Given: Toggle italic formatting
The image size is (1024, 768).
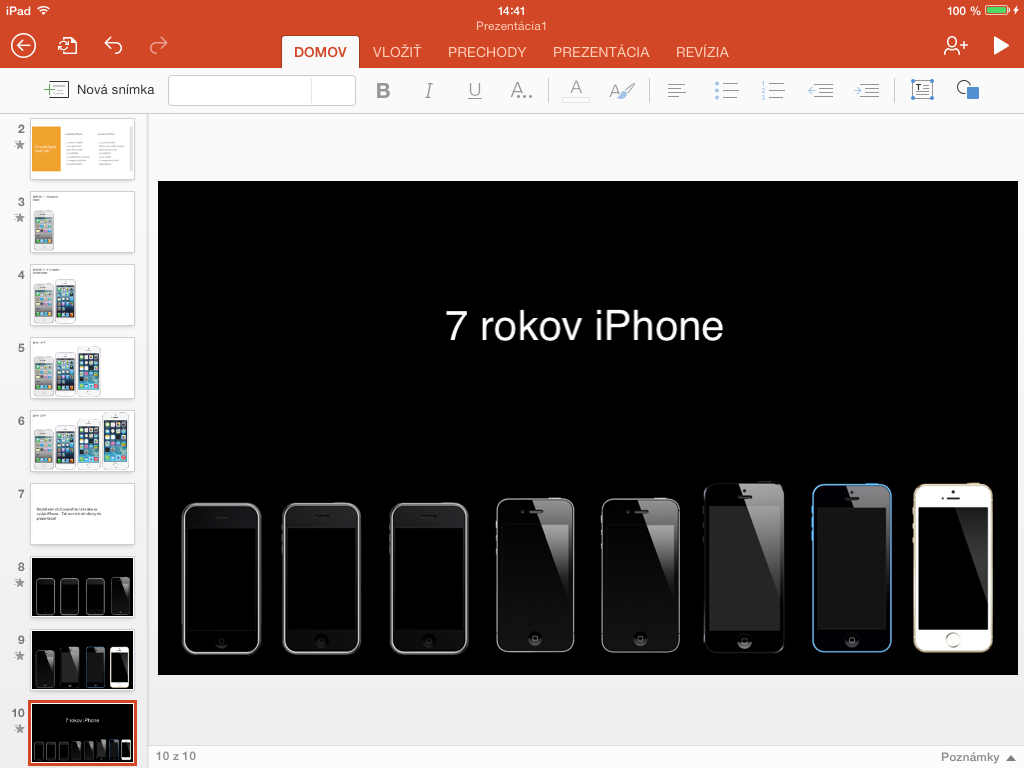Looking at the screenshot, I should [x=429, y=91].
